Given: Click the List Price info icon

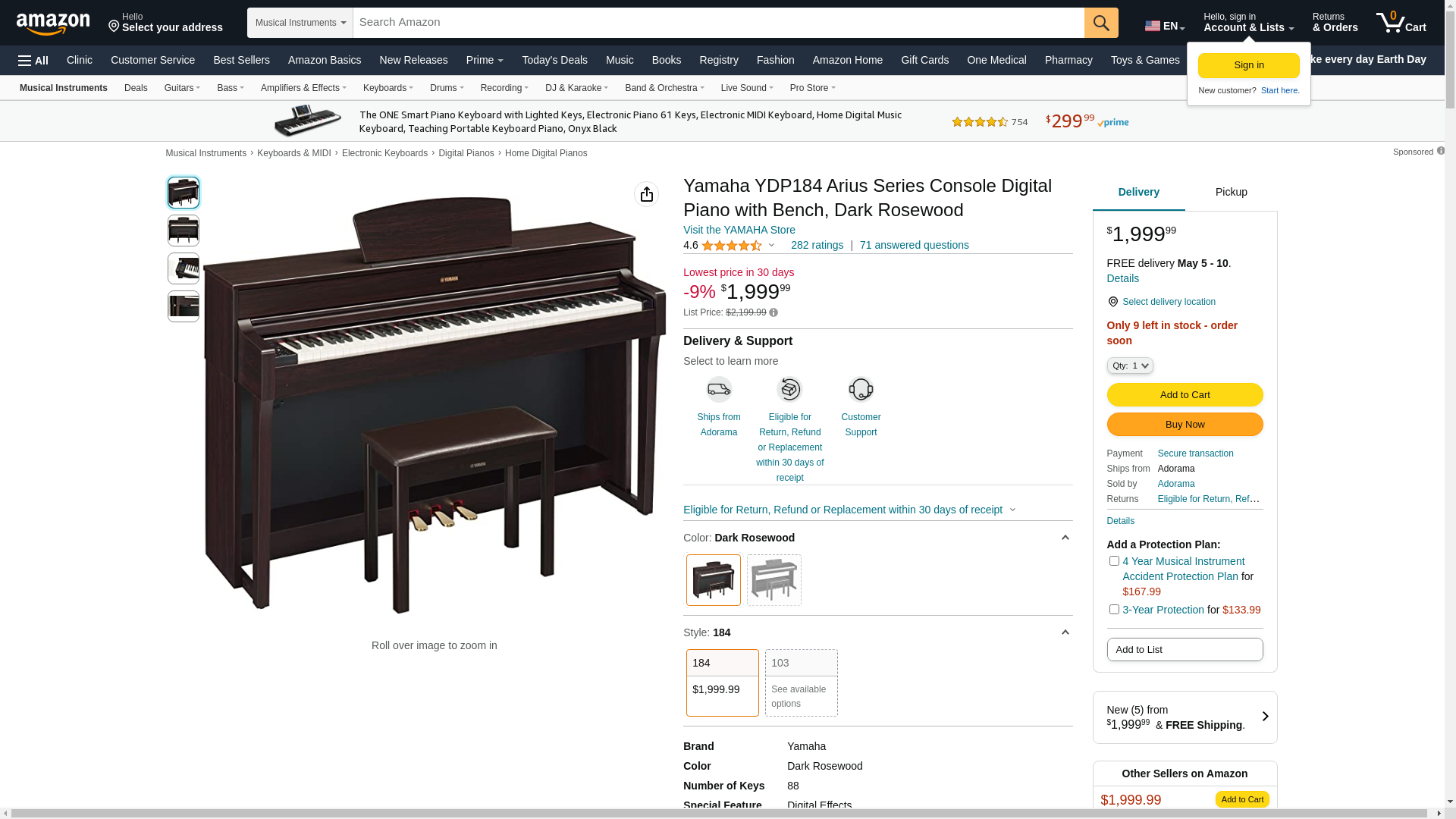Looking at the screenshot, I should click(773, 312).
